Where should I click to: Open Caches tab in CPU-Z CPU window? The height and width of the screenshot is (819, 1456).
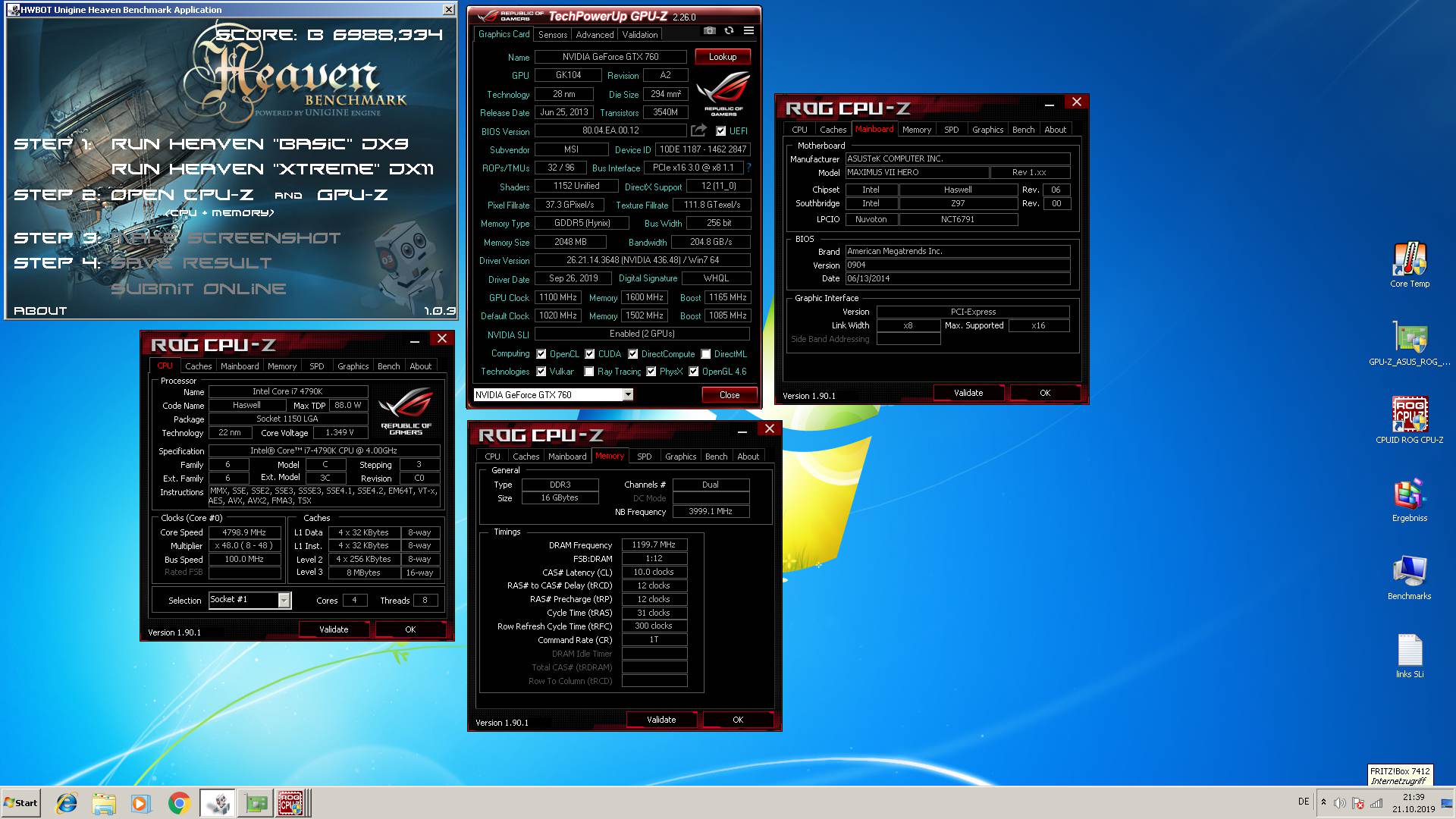point(198,366)
